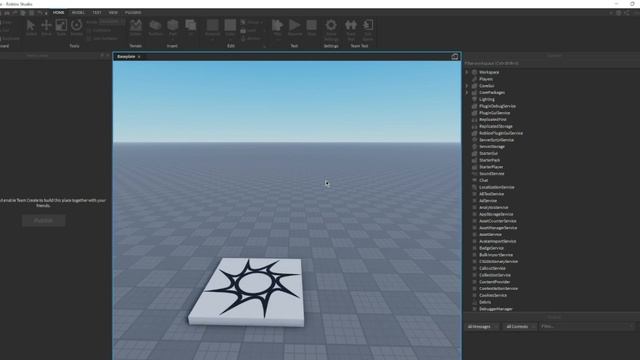Stop the running test
The width and height of the screenshot is (640, 360).
311,28
